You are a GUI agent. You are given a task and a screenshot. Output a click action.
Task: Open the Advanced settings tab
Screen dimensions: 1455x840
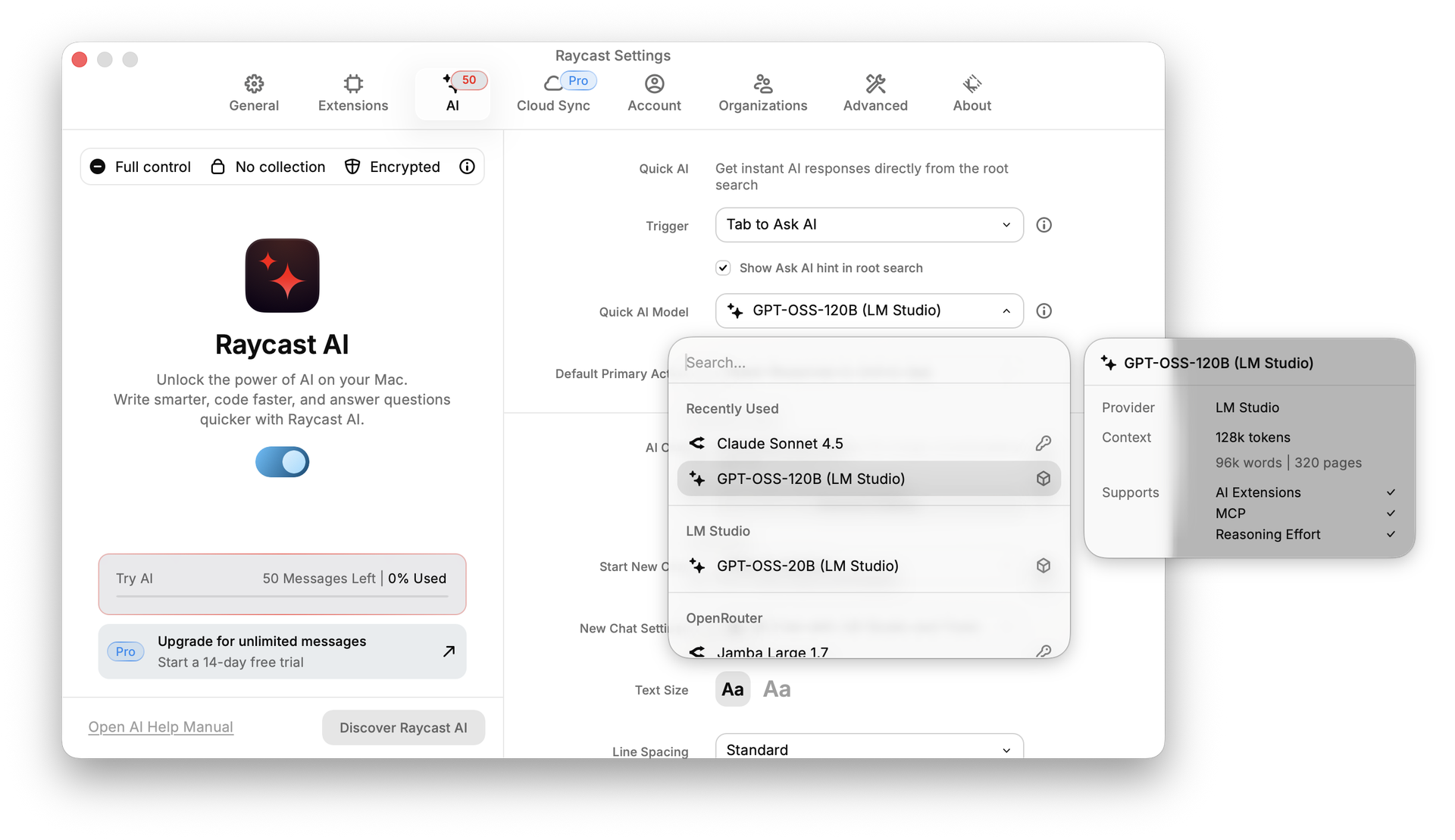tap(875, 93)
